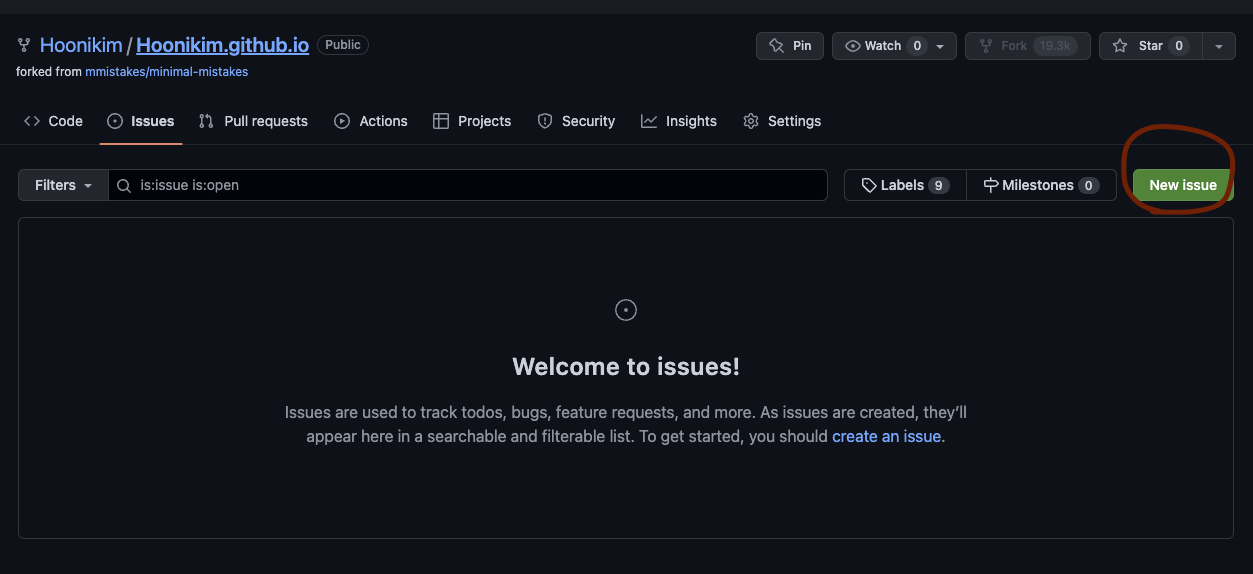Click the Star count 0
The width and height of the screenshot is (1253, 574).
tap(1179, 46)
